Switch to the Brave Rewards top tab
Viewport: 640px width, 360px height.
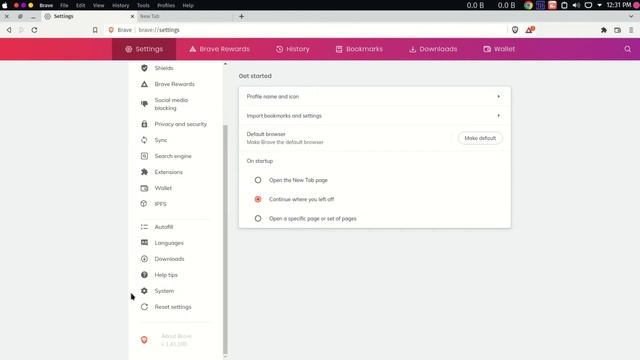pos(220,49)
